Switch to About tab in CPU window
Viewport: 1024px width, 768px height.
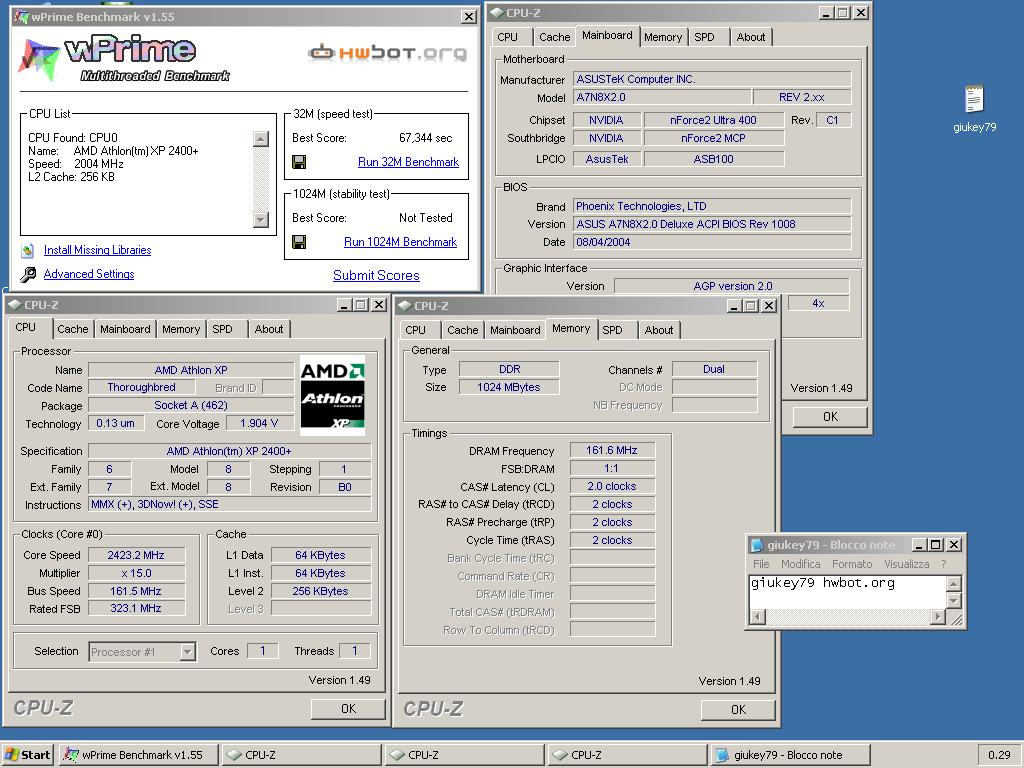coord(269,329)
